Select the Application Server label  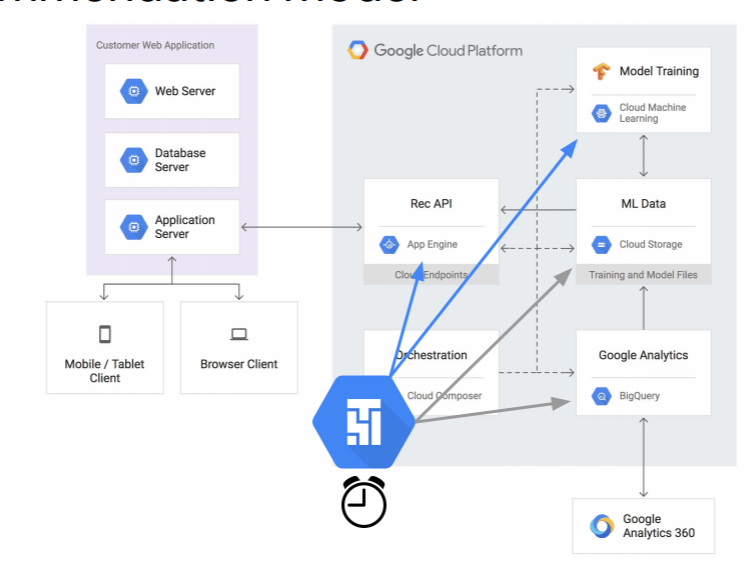click(185, 227)
